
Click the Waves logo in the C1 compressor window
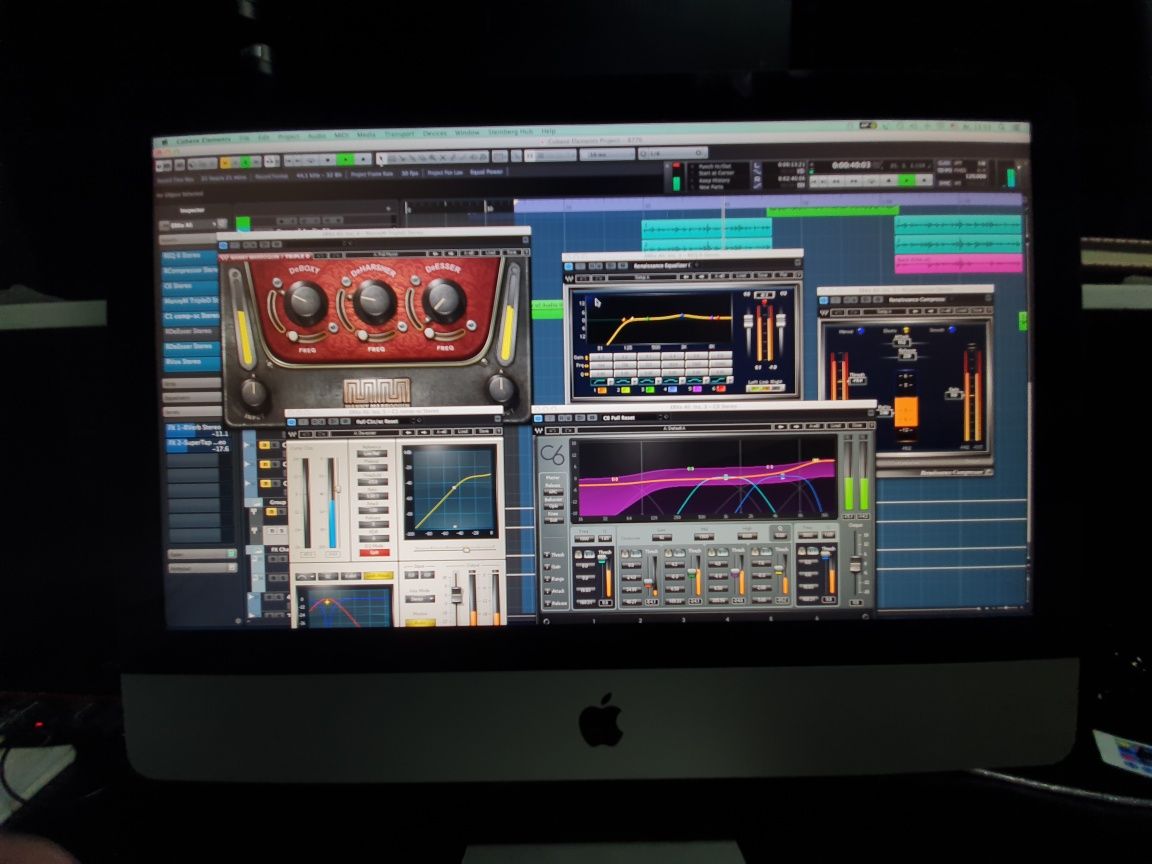[292, 434]
